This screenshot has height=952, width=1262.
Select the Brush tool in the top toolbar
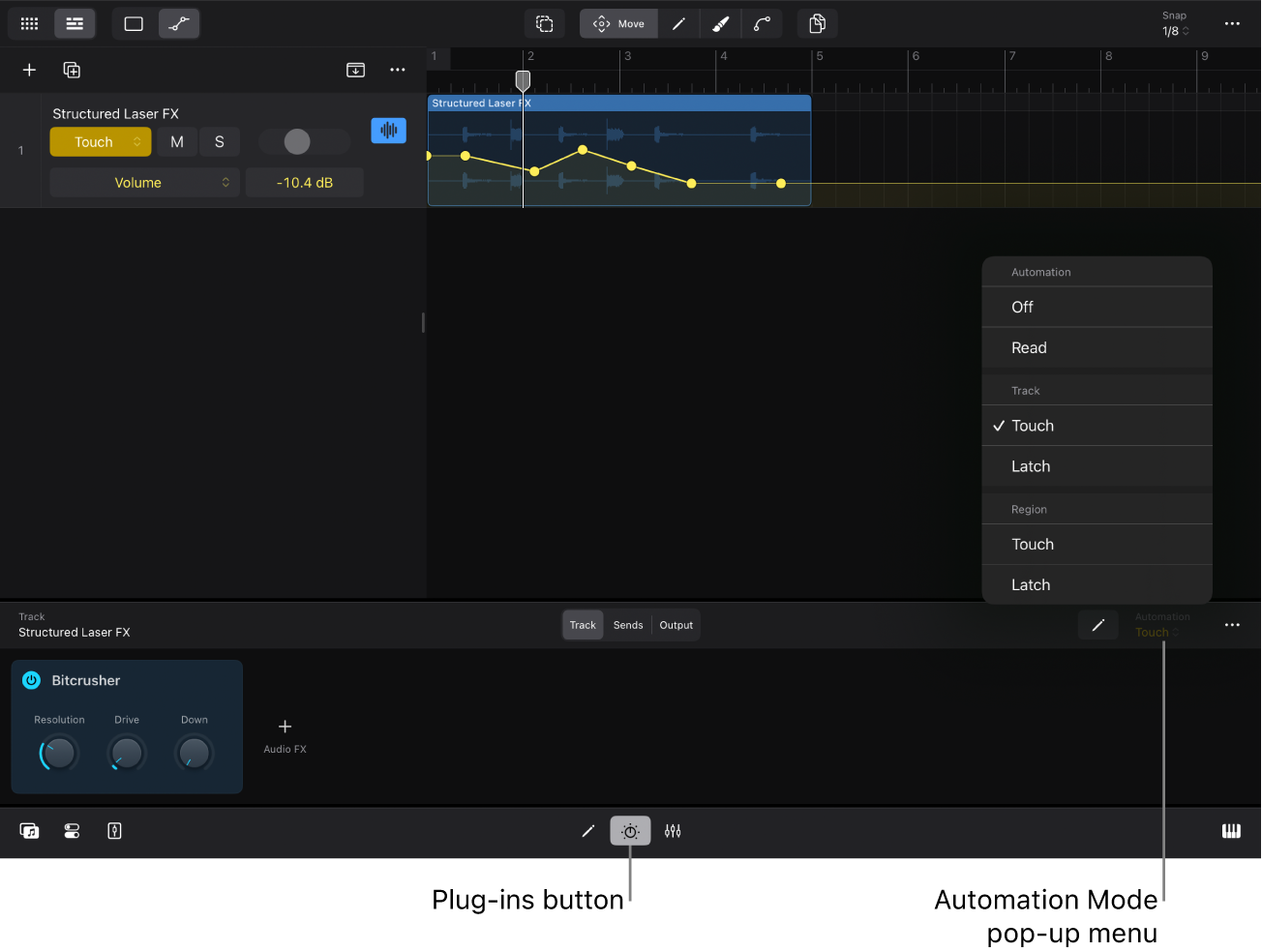coord(720,23)
